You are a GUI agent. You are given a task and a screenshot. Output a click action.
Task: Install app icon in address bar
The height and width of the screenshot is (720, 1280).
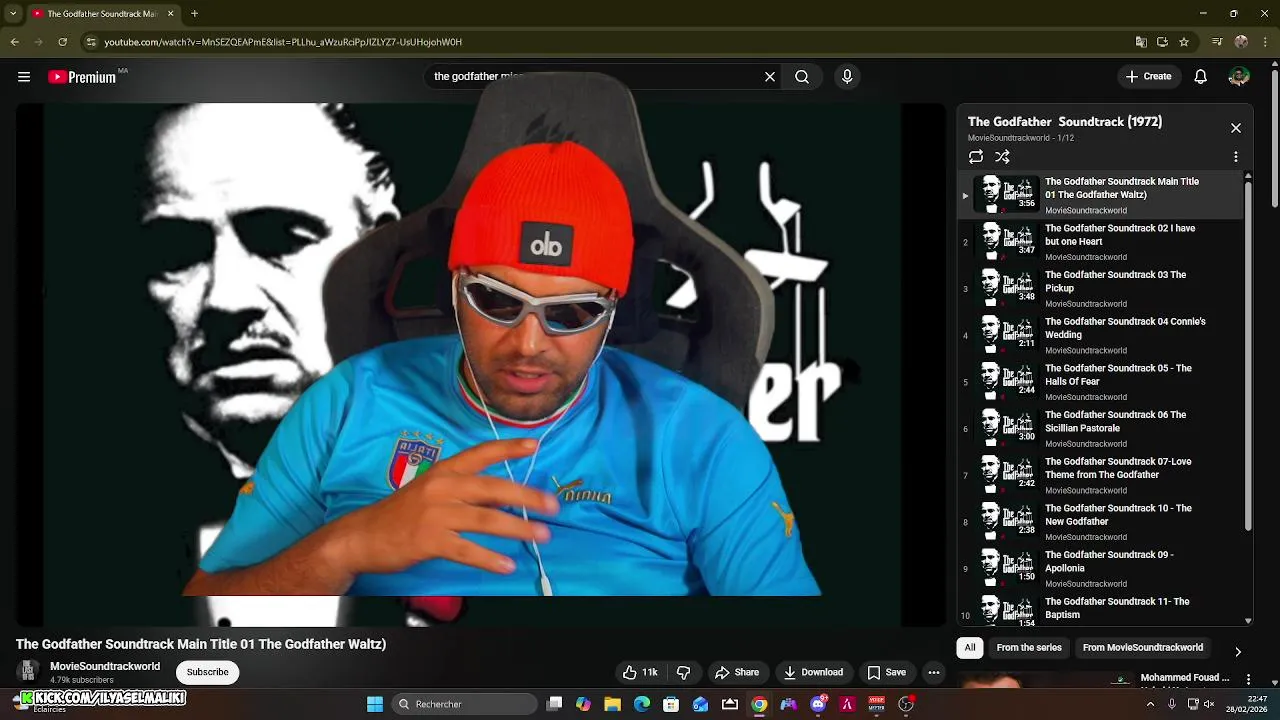pyautogui.click(x=1162, y=42)
